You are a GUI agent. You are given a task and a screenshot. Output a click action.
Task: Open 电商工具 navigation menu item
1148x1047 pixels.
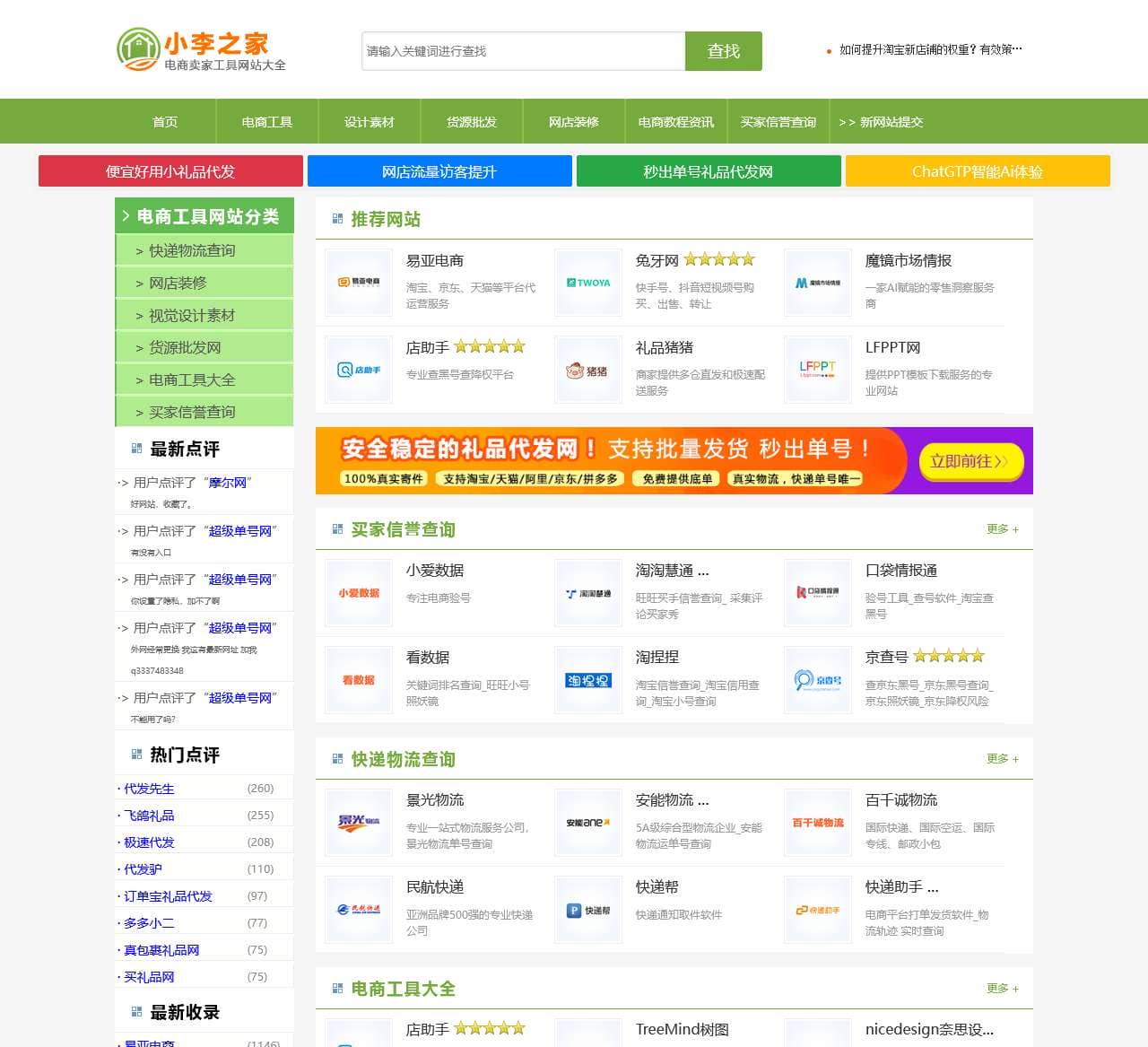267,122
